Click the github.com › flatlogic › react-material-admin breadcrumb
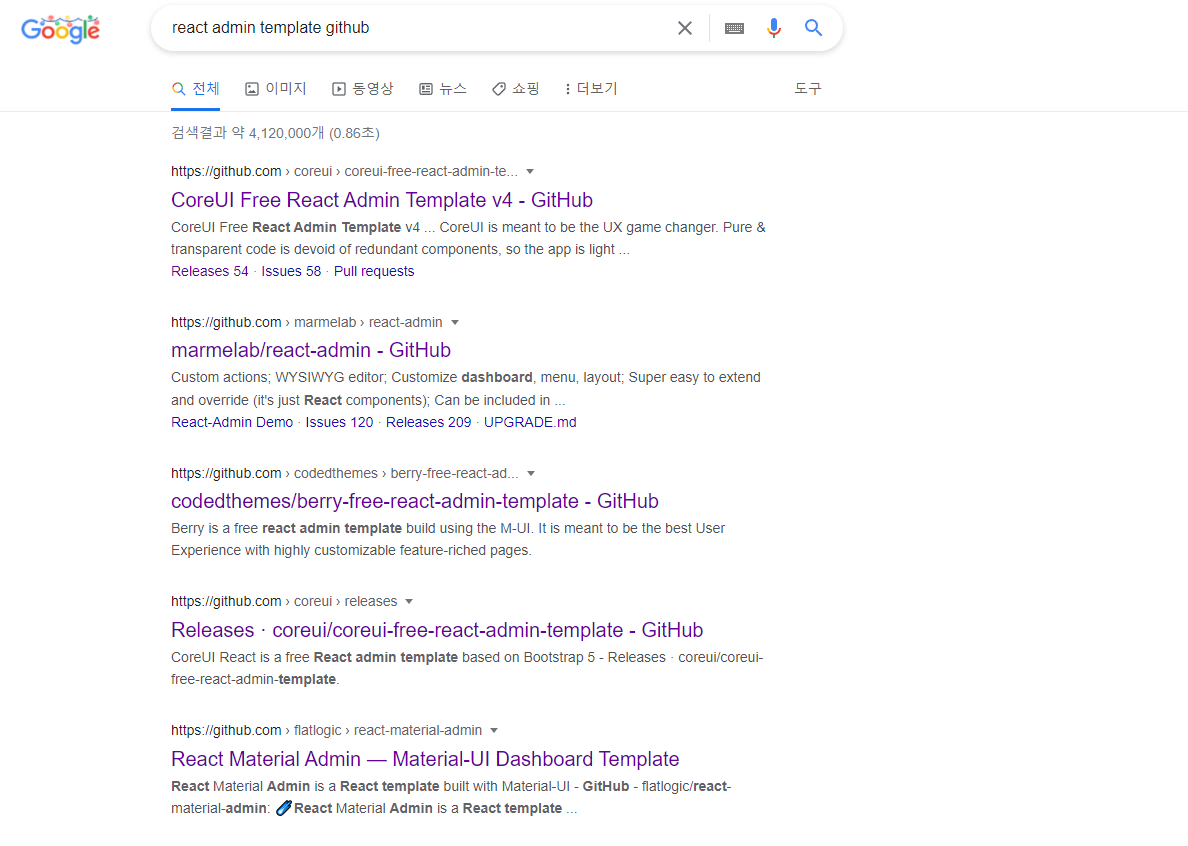The image size is (1188, 846). click(327, 731)
